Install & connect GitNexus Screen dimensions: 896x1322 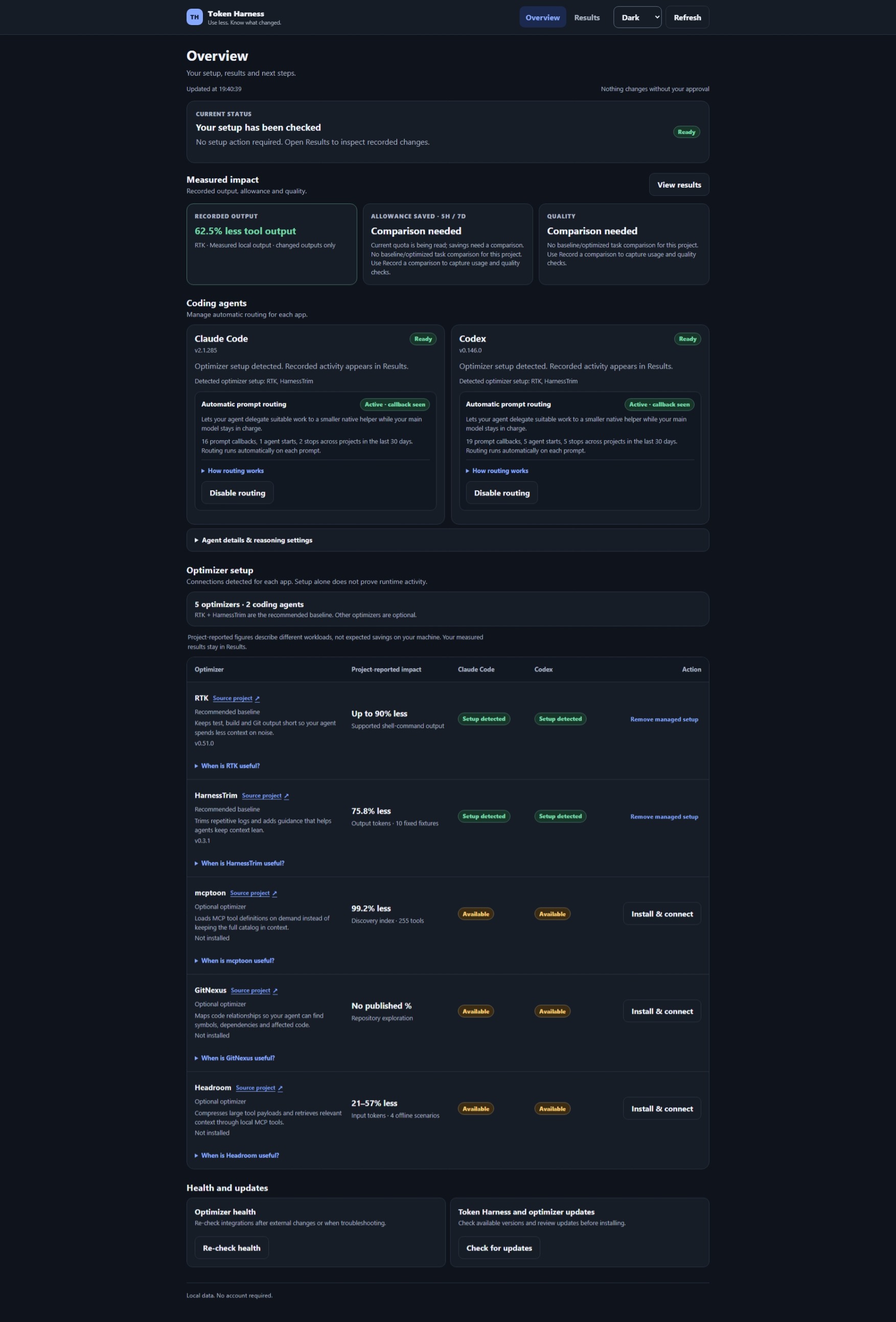(x=661, y=1011)
